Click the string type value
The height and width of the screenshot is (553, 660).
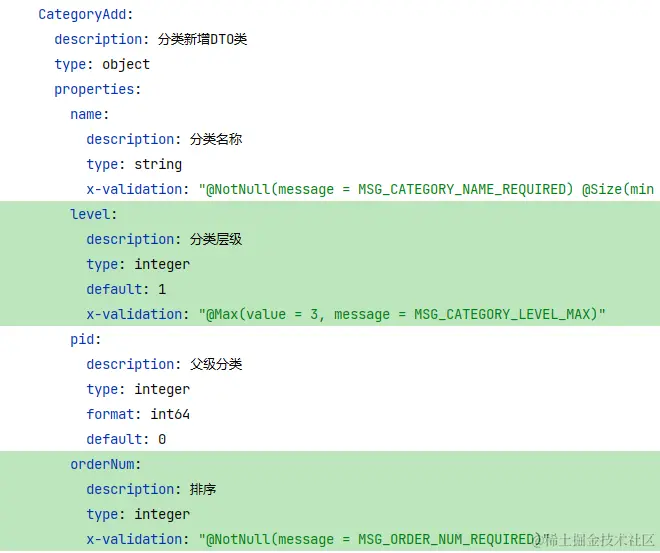[x=158, y=164]
